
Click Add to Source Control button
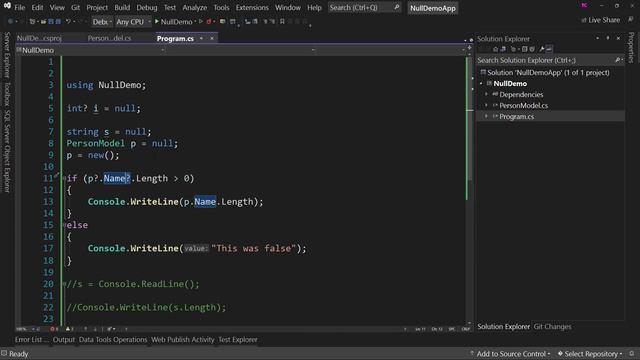(x=510, y=354)
